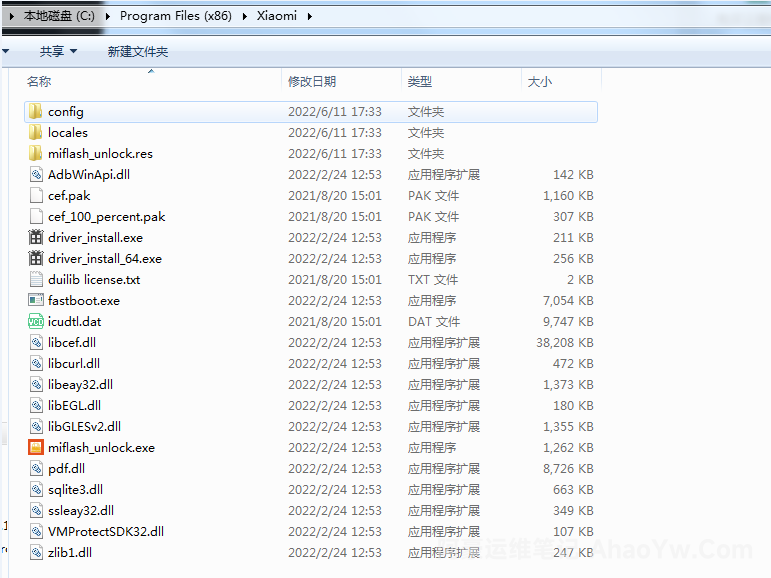
Task: Click the libeay32.dll file icon
Action: [36, 385]
